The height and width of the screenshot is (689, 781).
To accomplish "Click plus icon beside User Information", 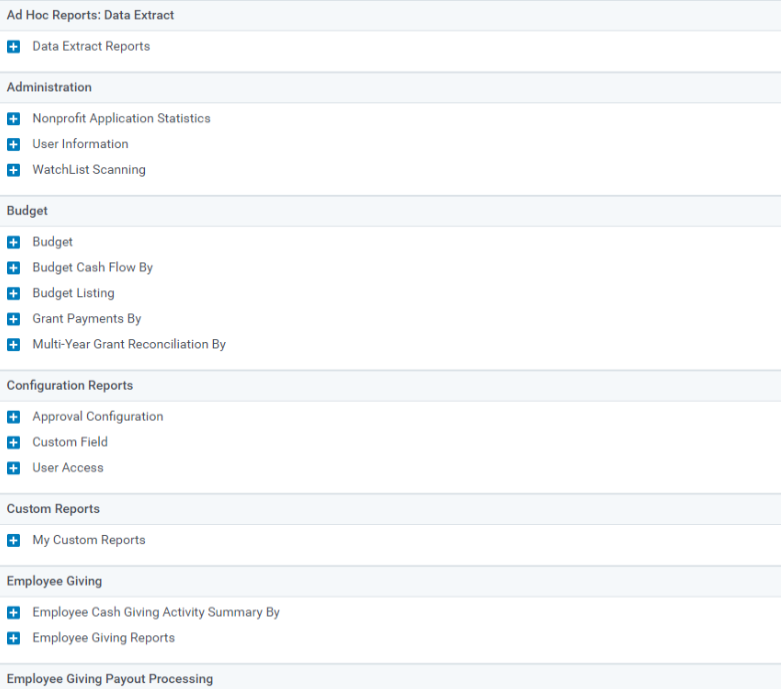I will (x=13, y=144).
